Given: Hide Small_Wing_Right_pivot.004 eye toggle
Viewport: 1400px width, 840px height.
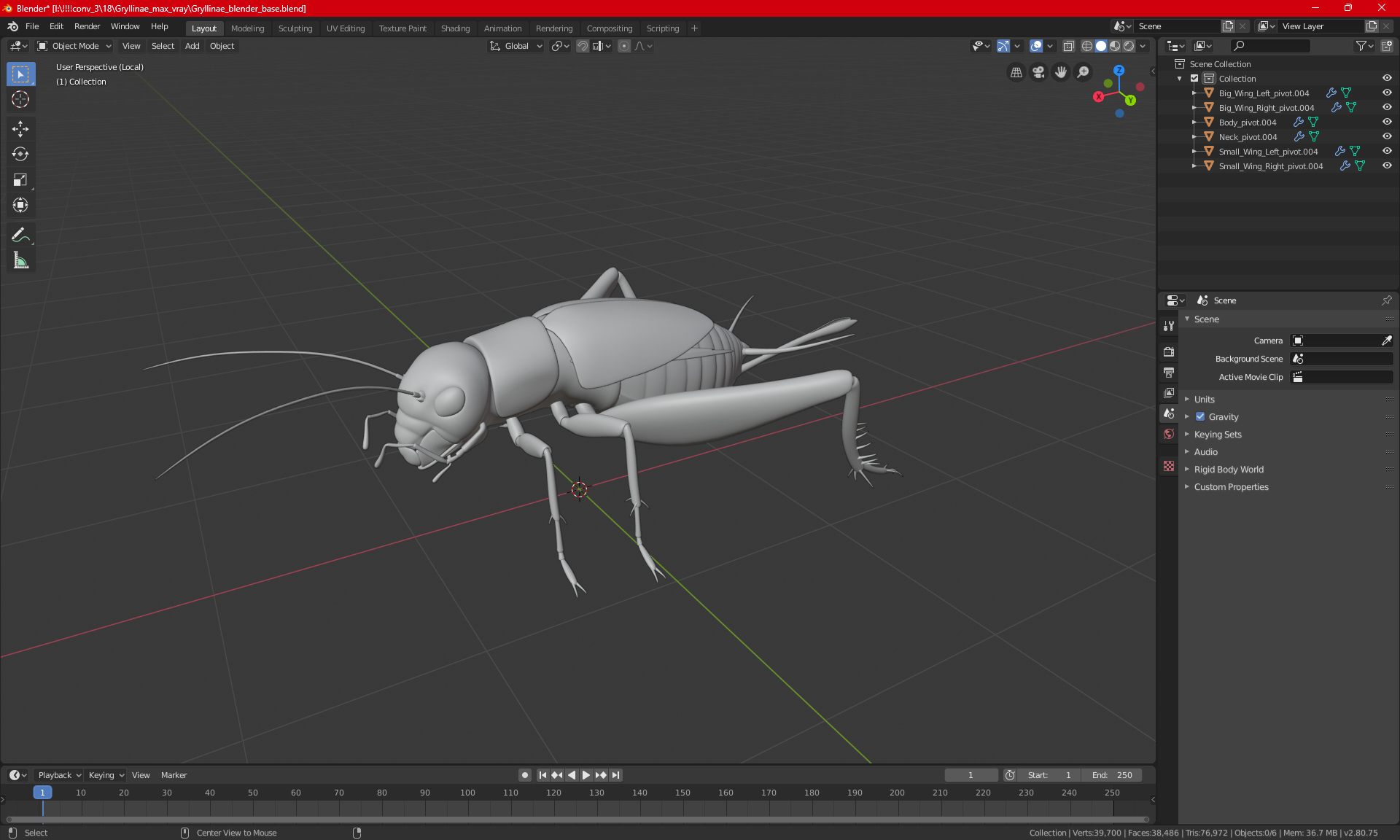Looking at the screenshot, I should click(1387, 166).
